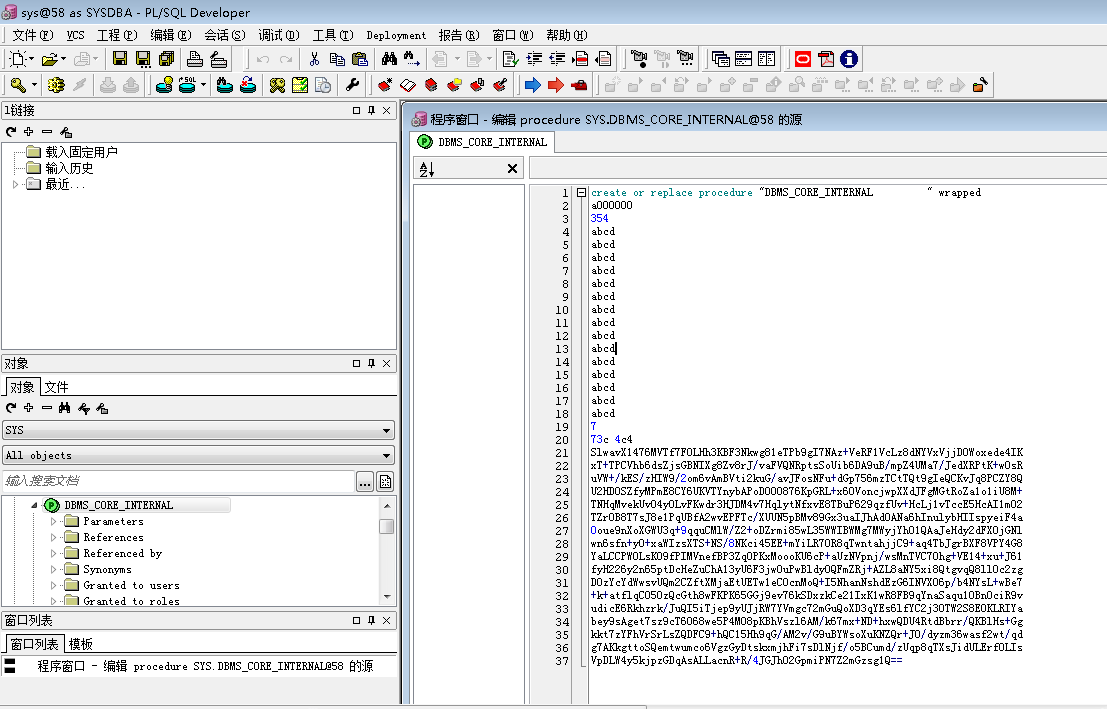This screenshot has width=1107, height=709.
Task: Open Find with the binoculars toolbar icon
Action: (x=388, y=59)
